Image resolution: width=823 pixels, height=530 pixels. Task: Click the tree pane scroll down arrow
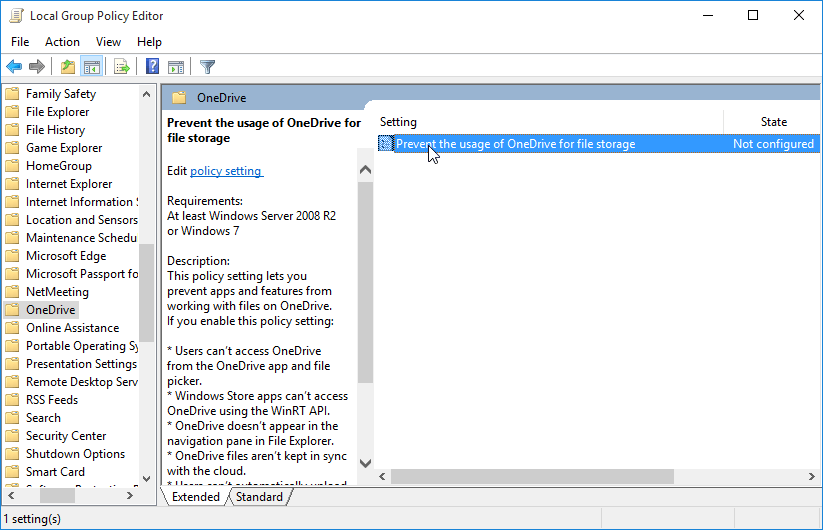pyautogui.click(x=147, y=479)
